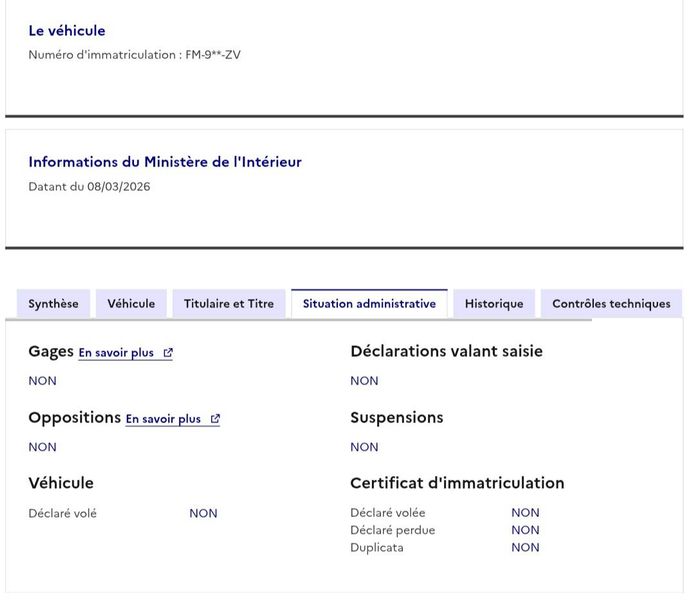
Task: Go to the Historique tab
Action: (x=493, y=304)
